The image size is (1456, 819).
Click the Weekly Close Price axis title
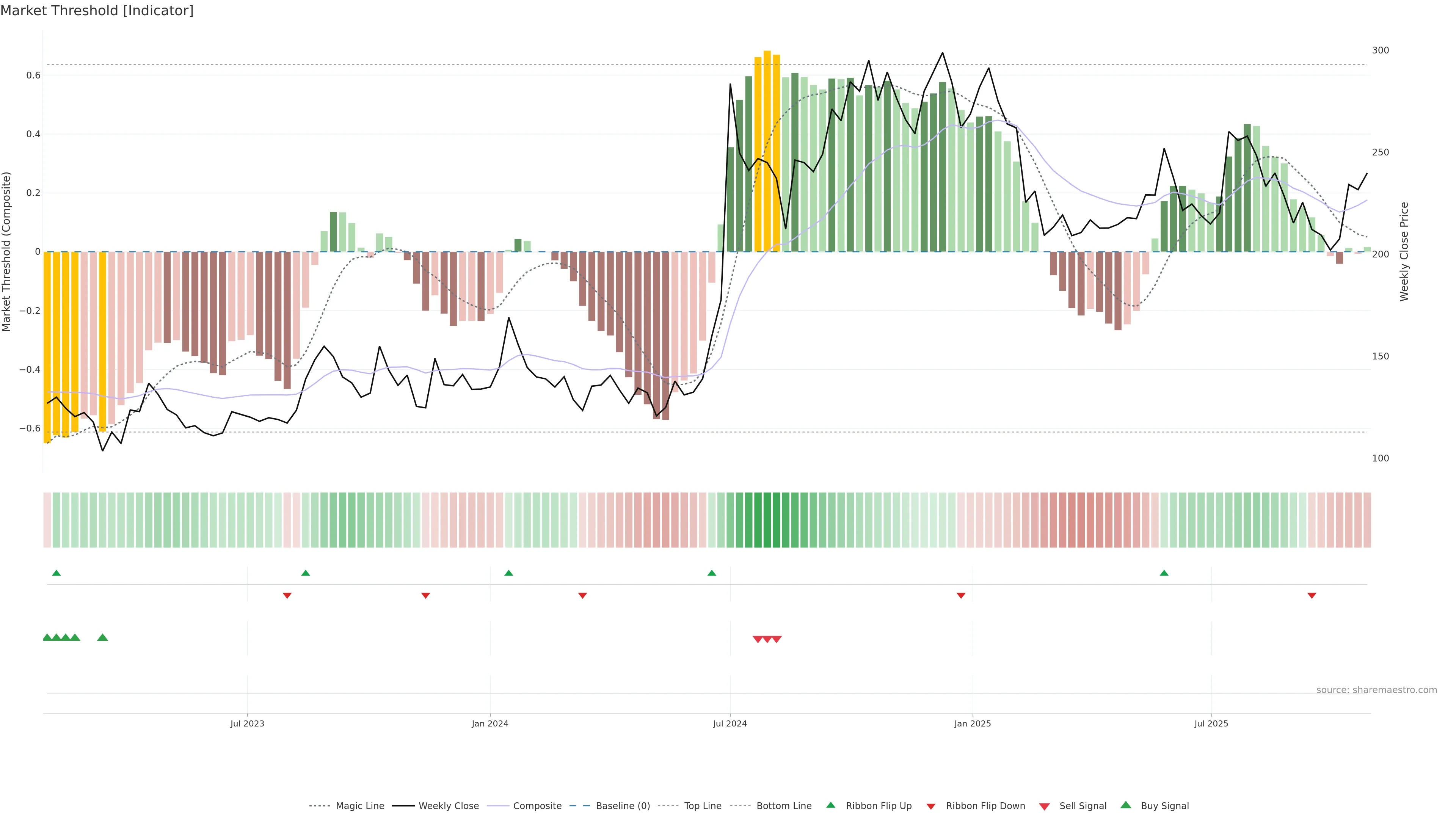(1404, 251)
